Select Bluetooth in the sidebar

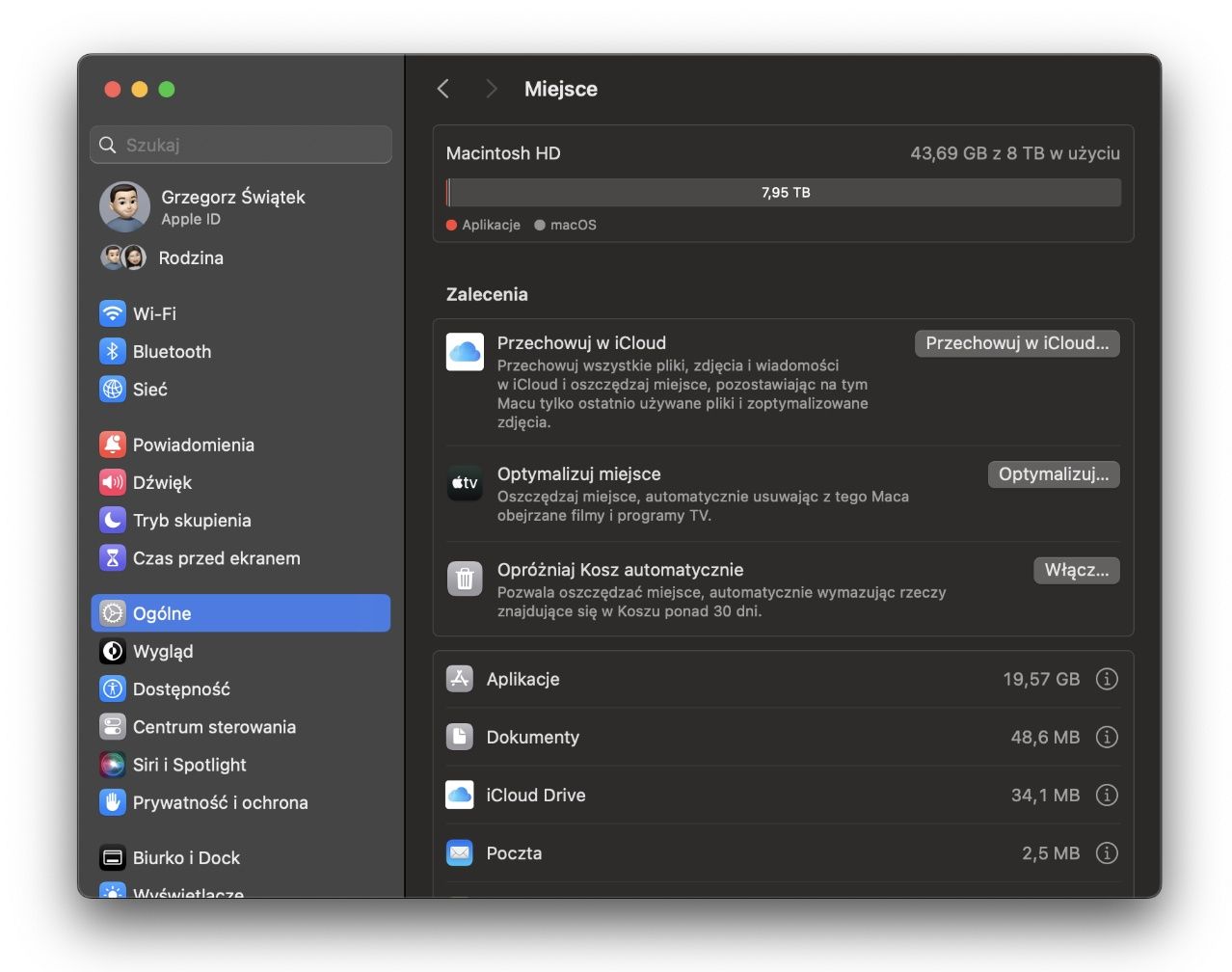(x=241, y=351)
